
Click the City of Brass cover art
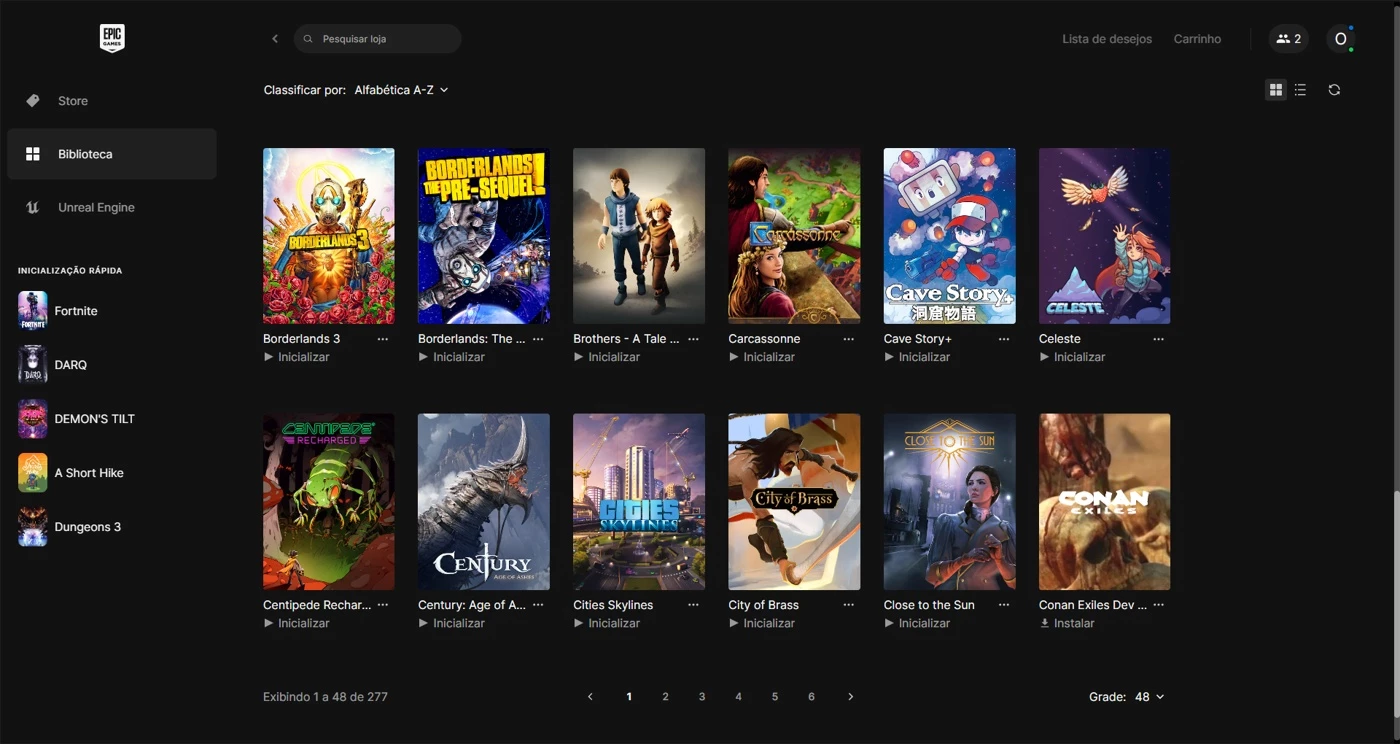click(x=794, y=502)
